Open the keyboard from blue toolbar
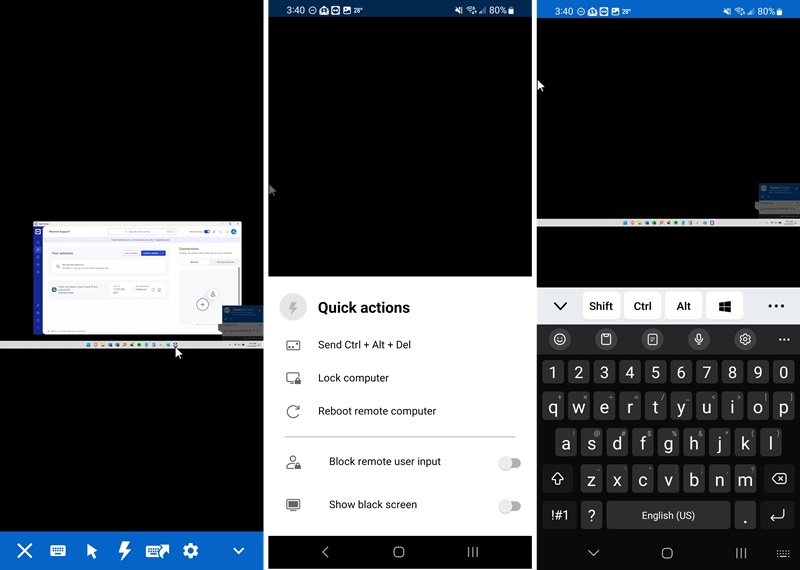Screen dimensions: 800x570 (x=58, y=551)
